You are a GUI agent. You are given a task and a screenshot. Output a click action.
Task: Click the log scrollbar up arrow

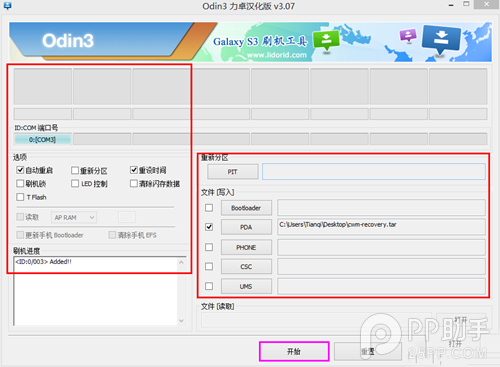click(x=181, y=262)
